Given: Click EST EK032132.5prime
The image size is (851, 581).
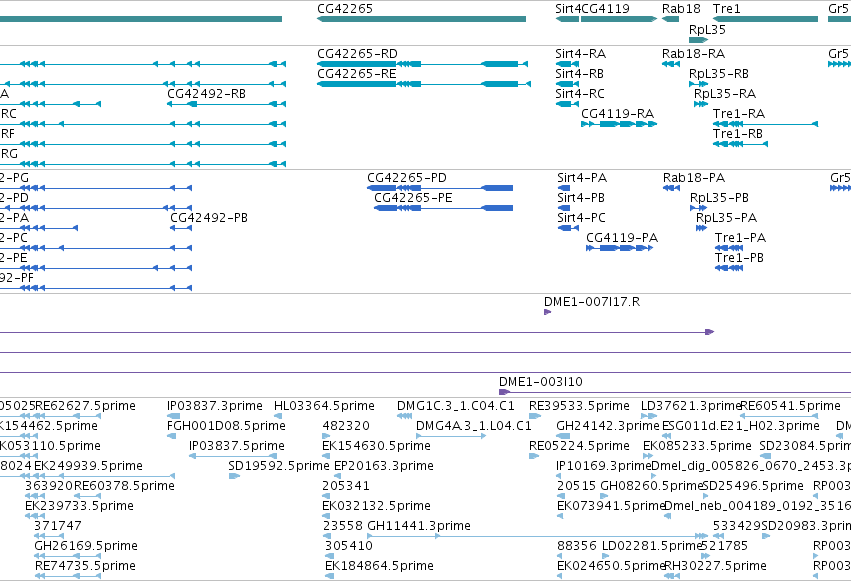Looking at the screenshot, I should tap(377, 507).
